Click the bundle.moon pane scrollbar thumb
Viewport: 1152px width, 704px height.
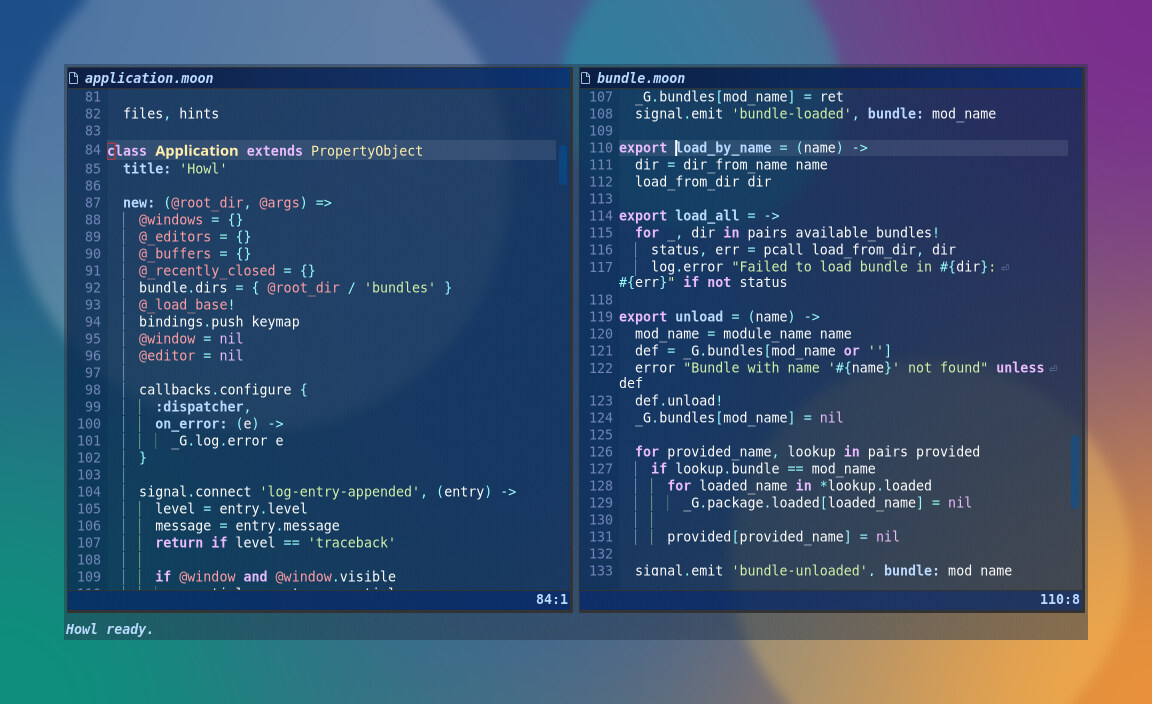click(1075, 471)
